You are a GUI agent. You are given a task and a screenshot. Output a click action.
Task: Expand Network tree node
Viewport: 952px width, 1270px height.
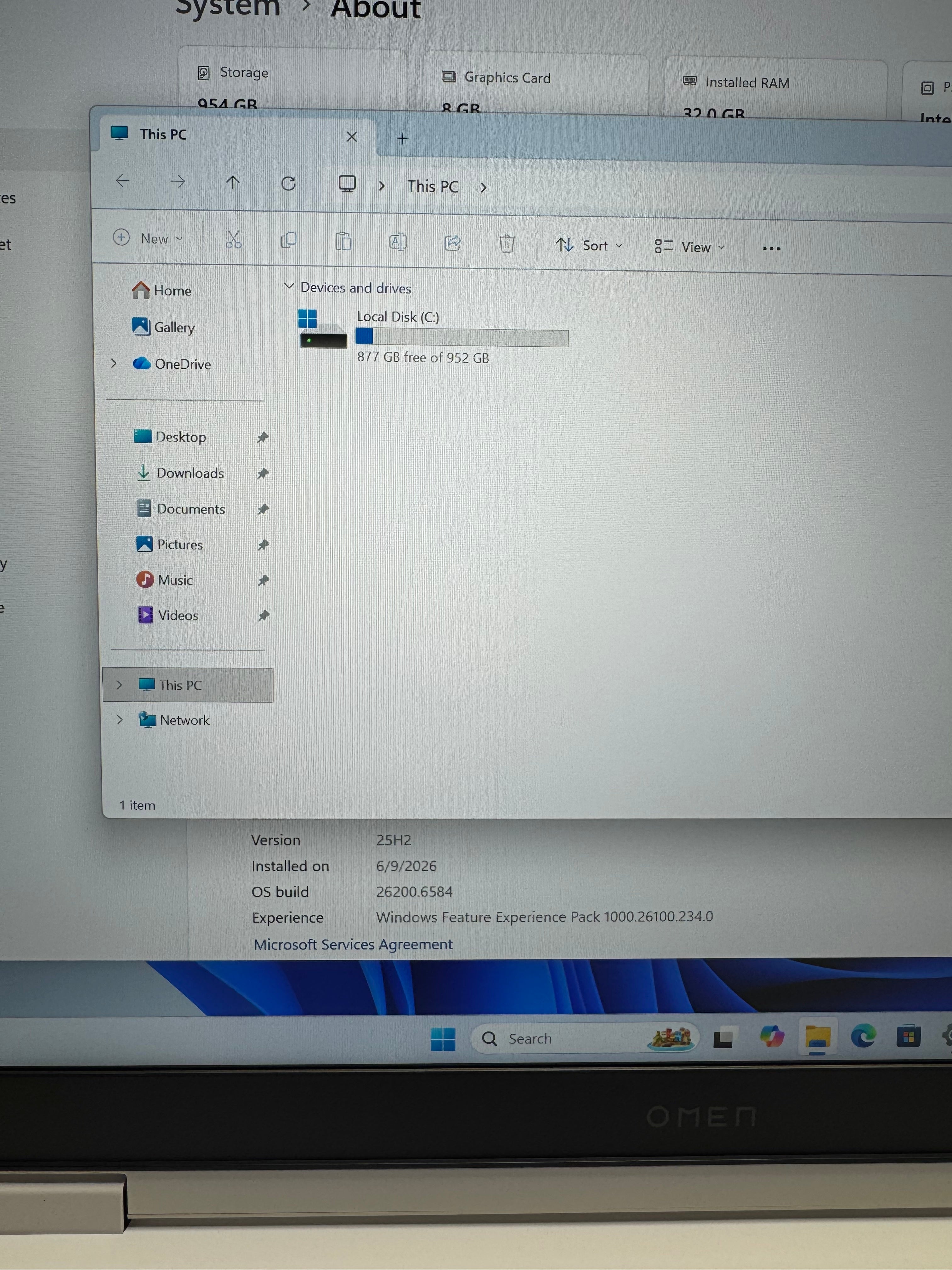(x=119, y=719)
